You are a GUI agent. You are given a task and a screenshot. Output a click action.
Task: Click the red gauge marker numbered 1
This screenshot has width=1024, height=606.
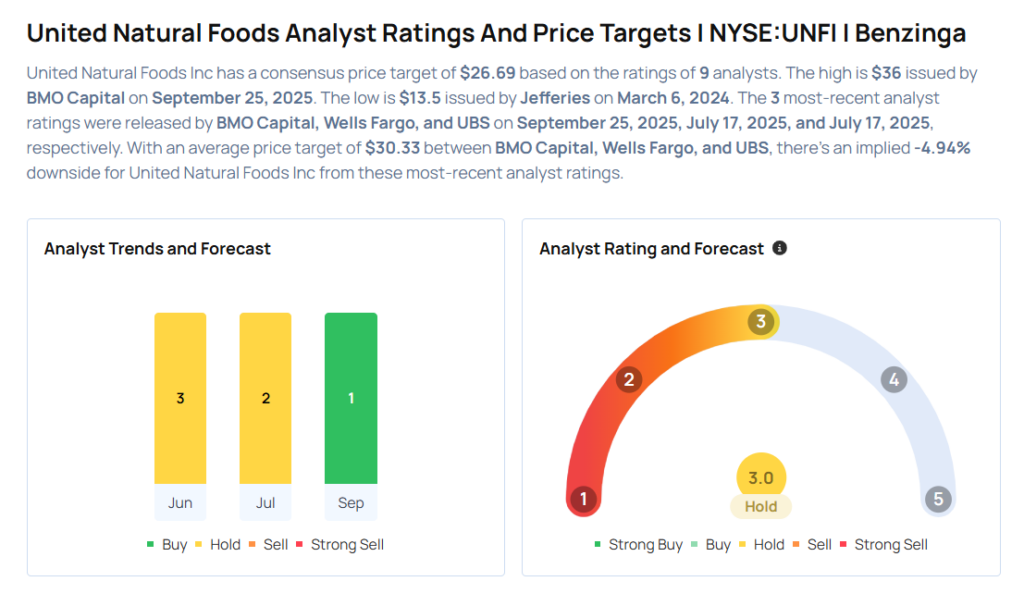(582, 499)
